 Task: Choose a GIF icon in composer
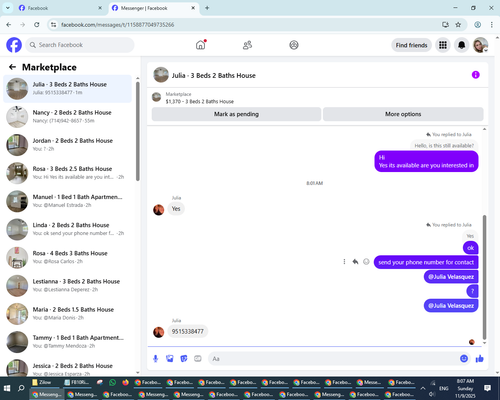pyautogui.click(x=198, y=359)
